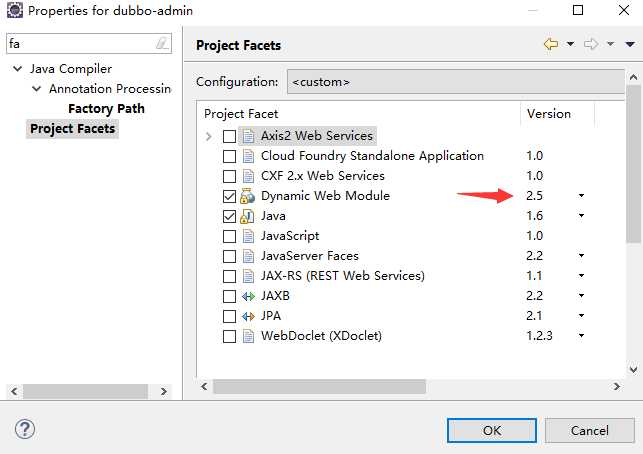Click the WebDoclet (XDoclet) document icon

[248, 336]
